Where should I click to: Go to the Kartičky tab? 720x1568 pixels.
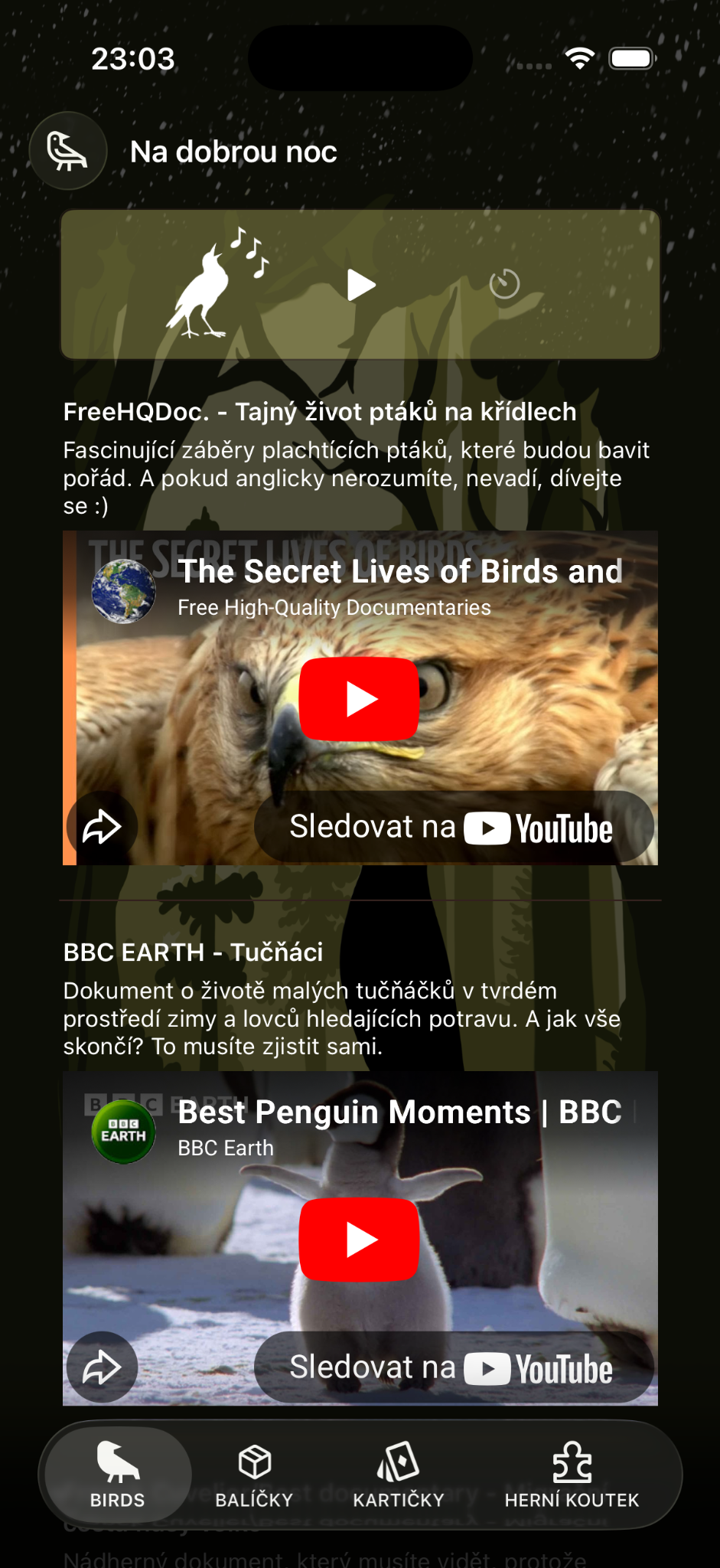coord(399,1475)
